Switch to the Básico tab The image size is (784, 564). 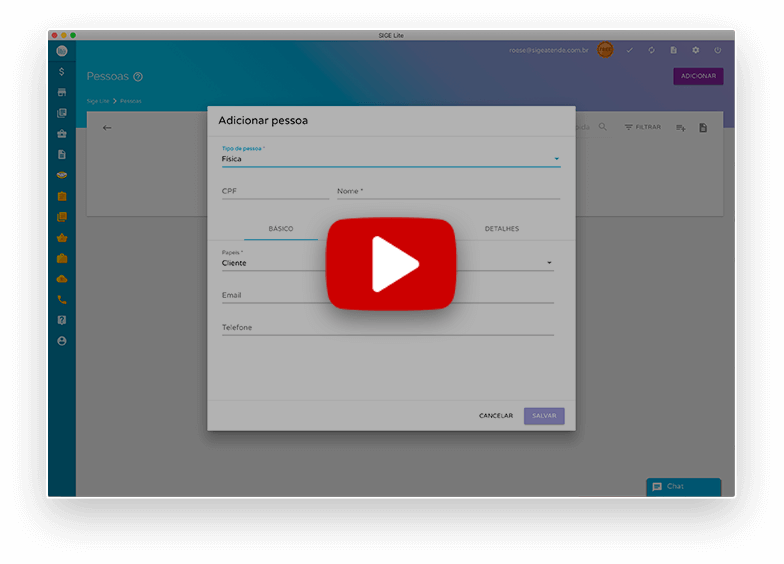[281, 229]
